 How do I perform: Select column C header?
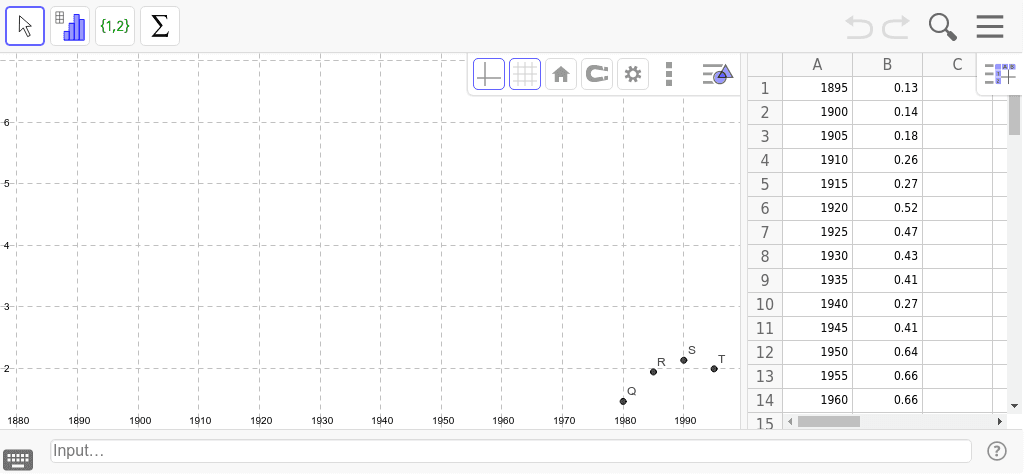[x=957, y=65]
